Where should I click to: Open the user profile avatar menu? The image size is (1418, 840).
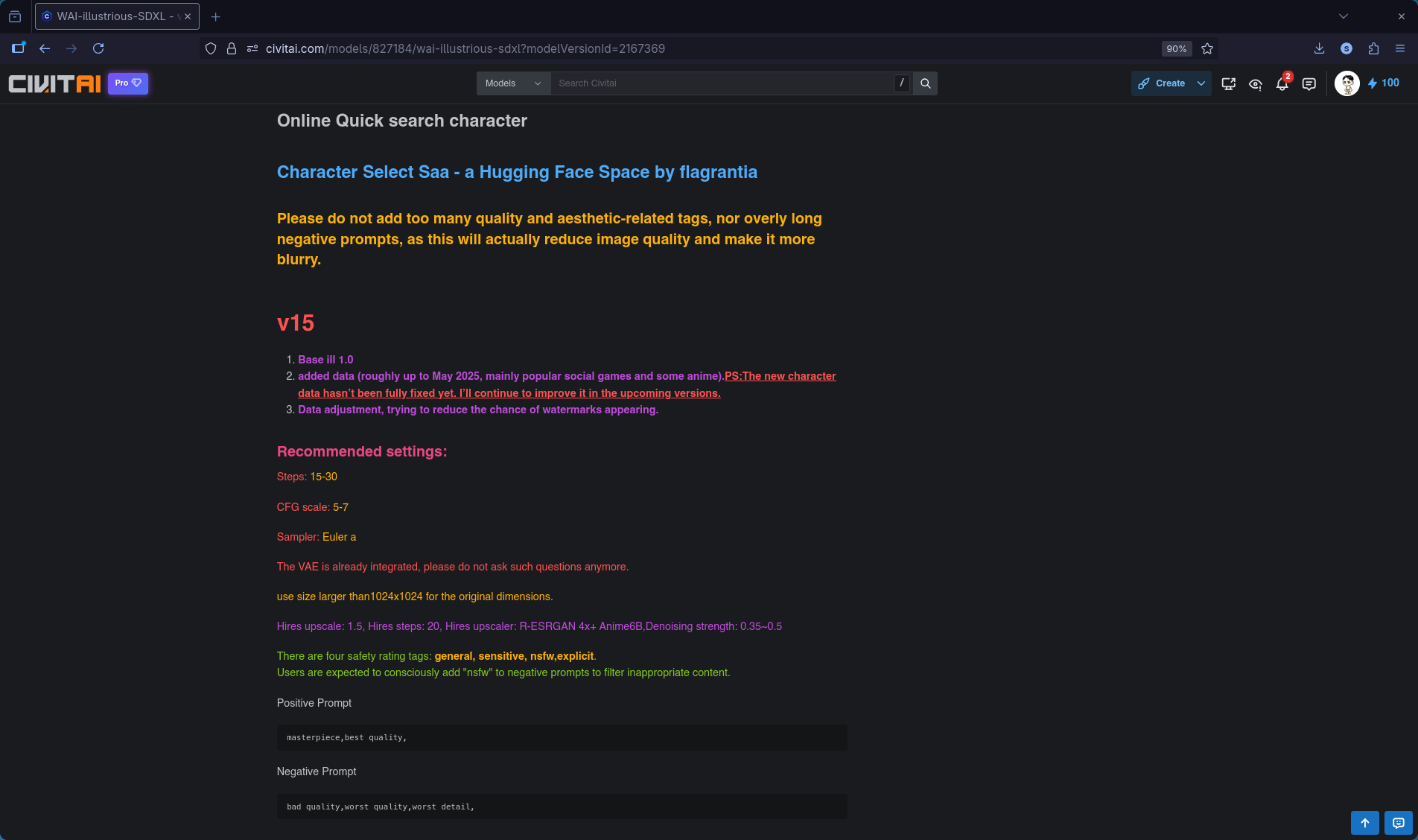(x=1347, y=83)
